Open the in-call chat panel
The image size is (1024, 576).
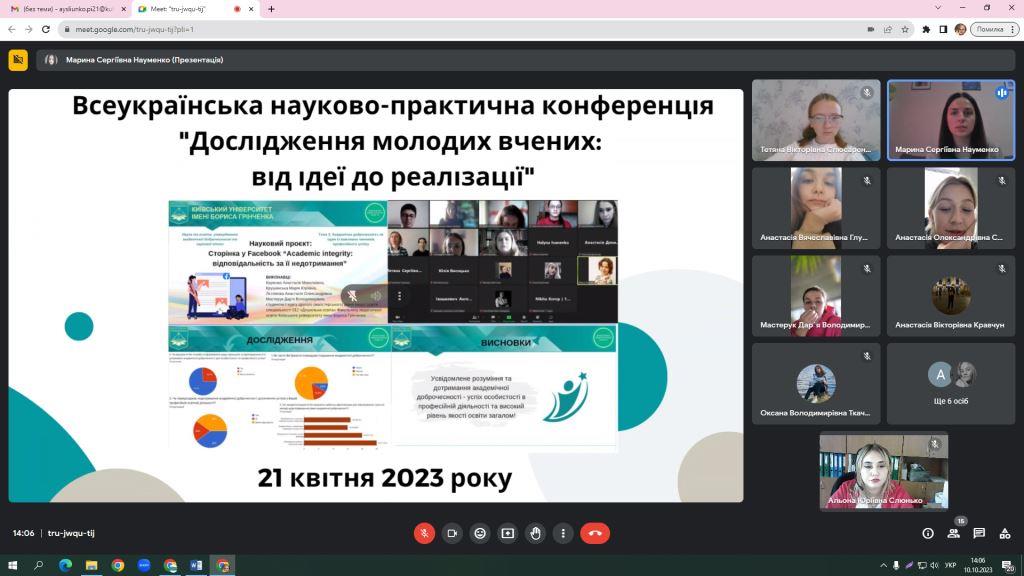(979, 533)
